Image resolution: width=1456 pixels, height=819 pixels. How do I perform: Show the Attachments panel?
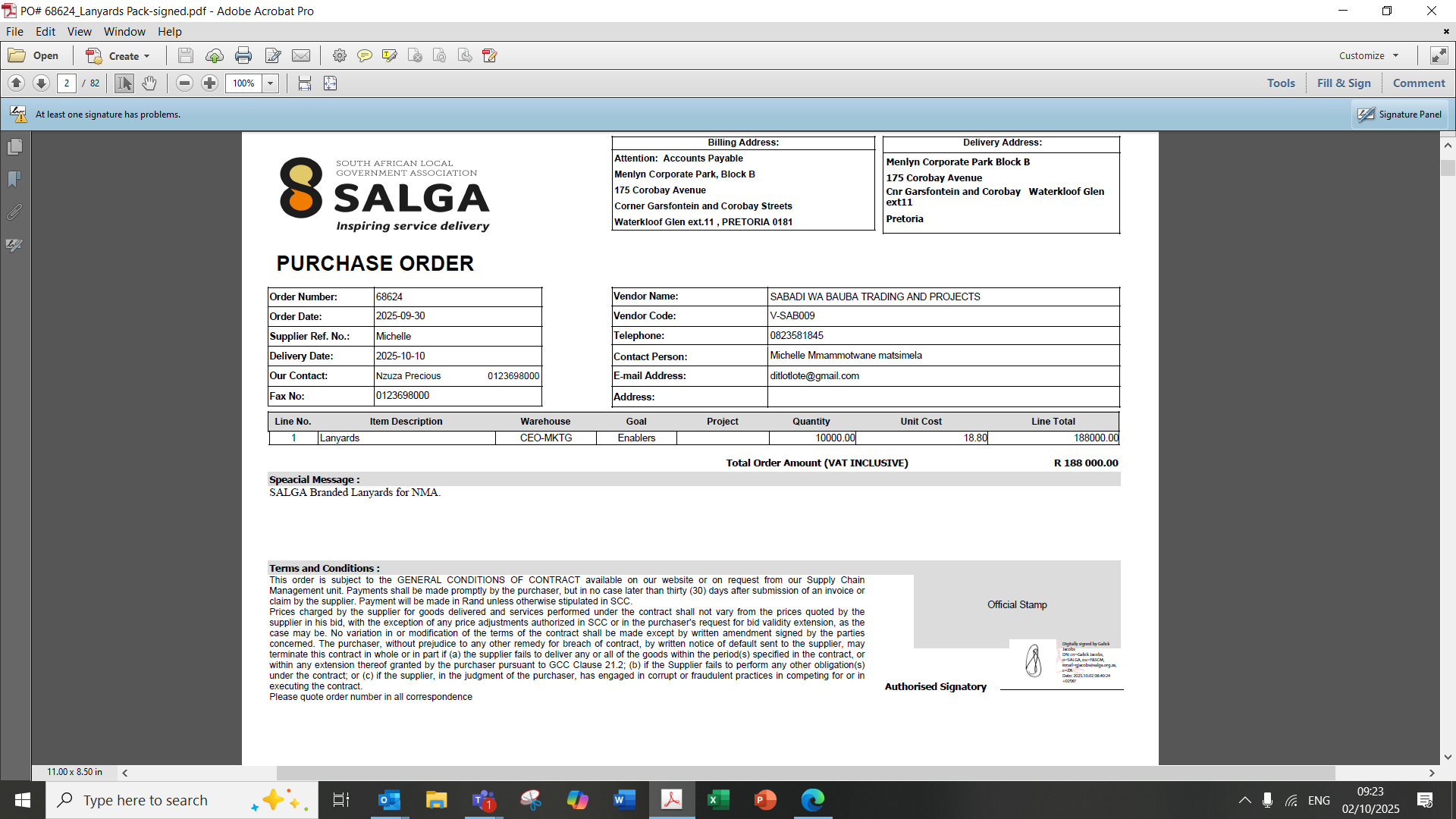click(14, 212)
